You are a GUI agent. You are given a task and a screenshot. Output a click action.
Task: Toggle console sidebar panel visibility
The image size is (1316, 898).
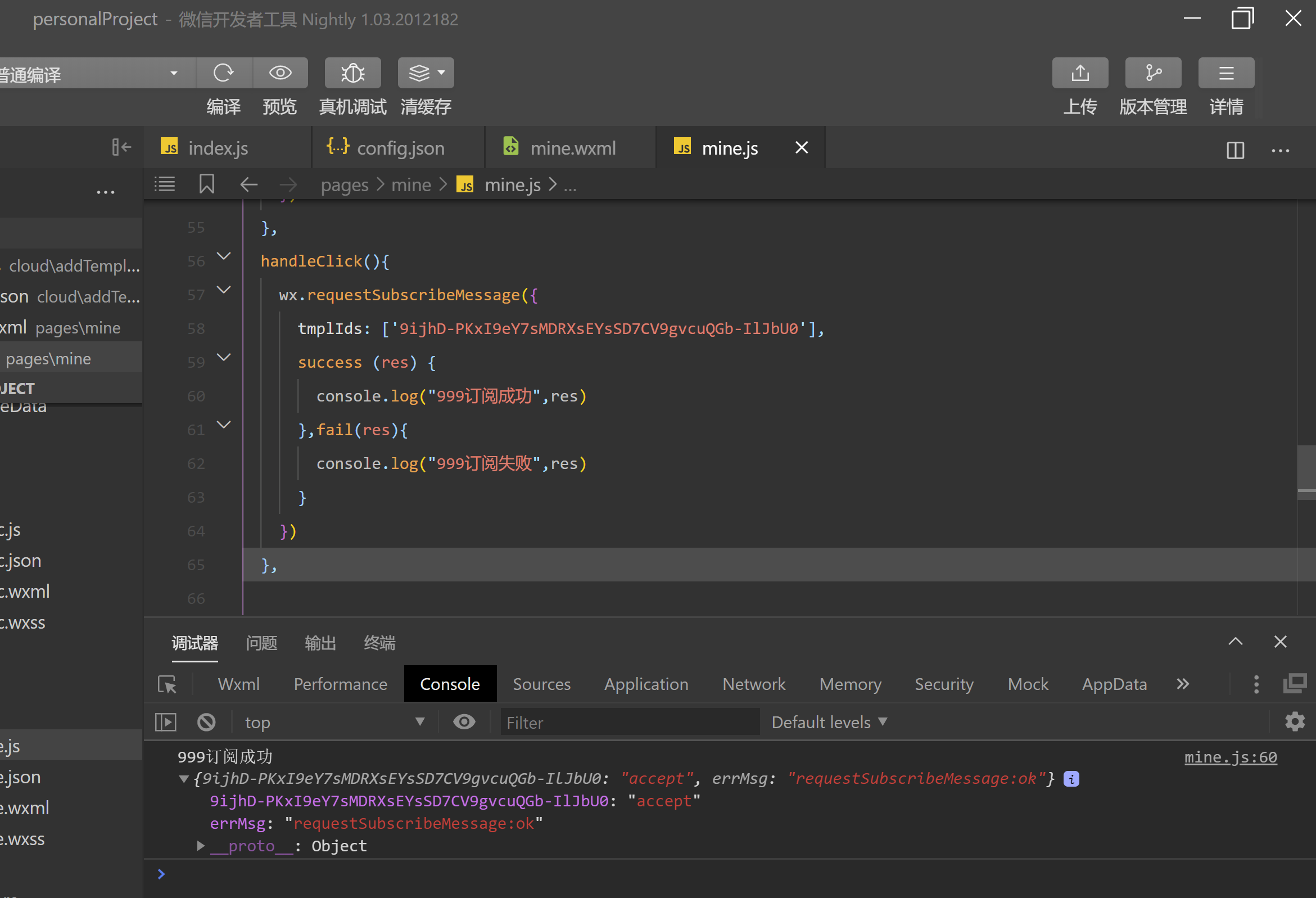pos(165,722)
